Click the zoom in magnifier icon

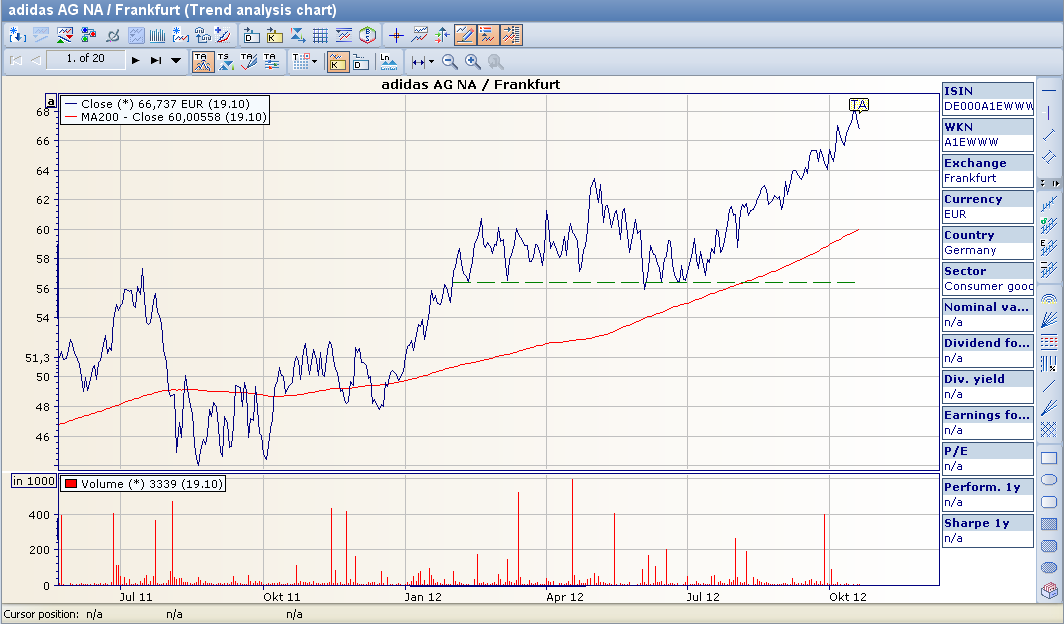[x=473, y=61]
